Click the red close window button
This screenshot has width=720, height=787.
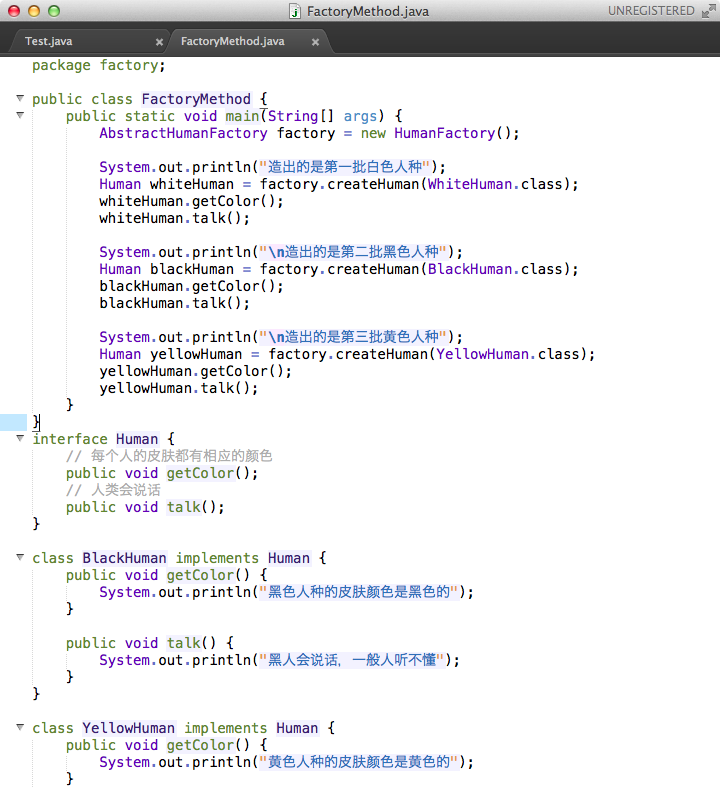(x=14, y=11)
